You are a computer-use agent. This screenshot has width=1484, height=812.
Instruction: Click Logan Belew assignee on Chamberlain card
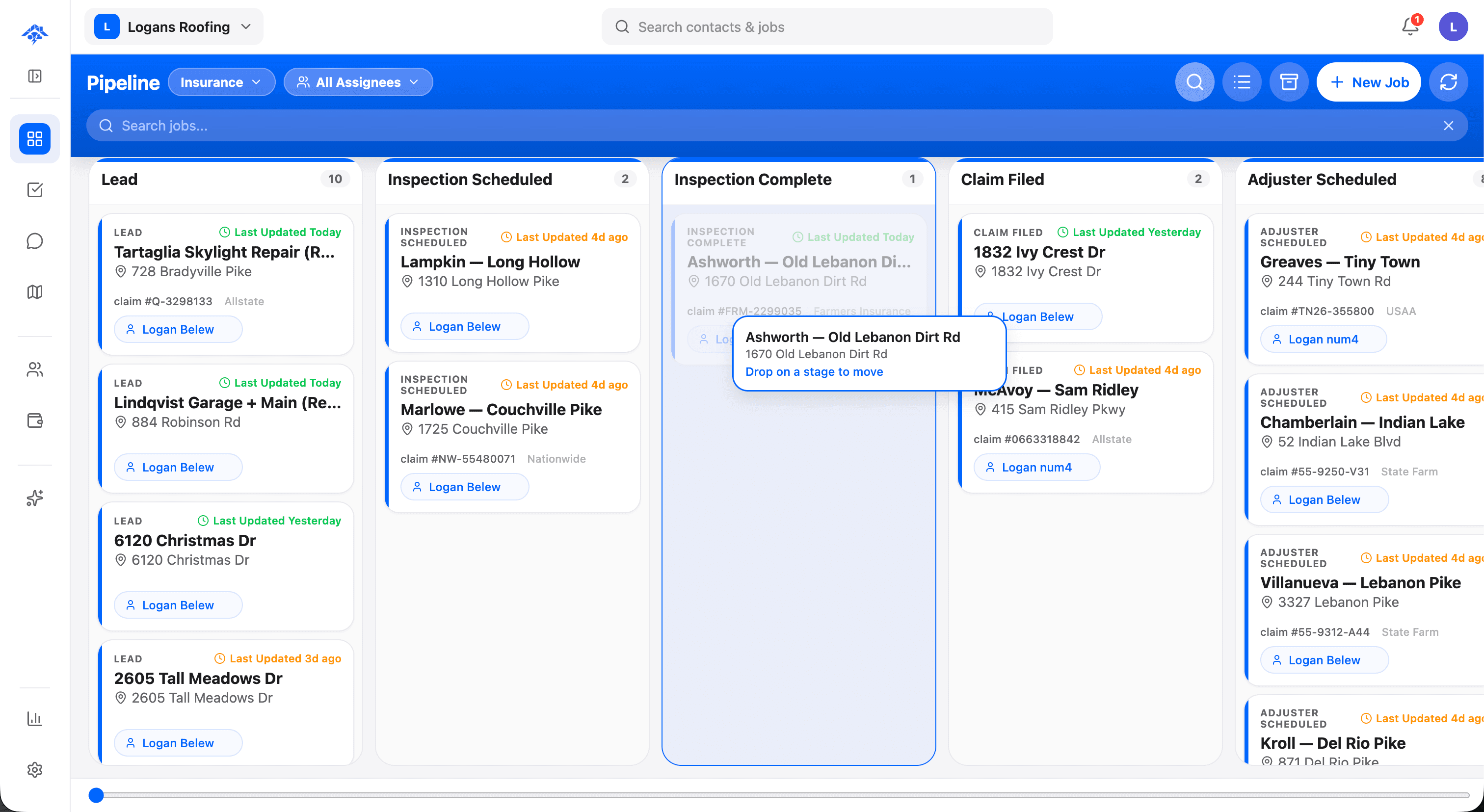point(1324,499)
